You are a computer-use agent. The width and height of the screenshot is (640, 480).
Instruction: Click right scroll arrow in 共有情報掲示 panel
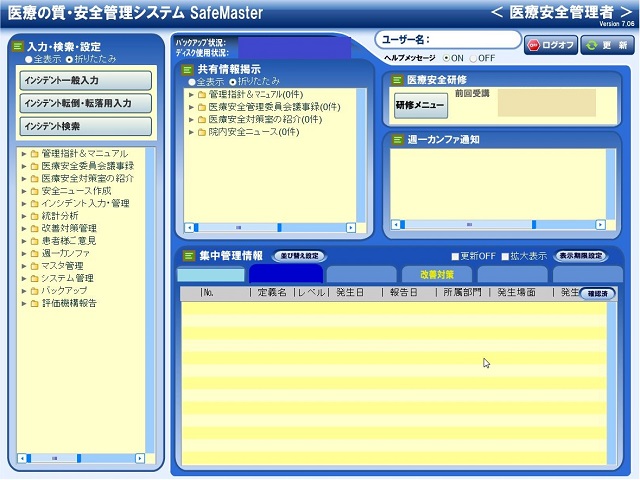[x=351, y=228]
